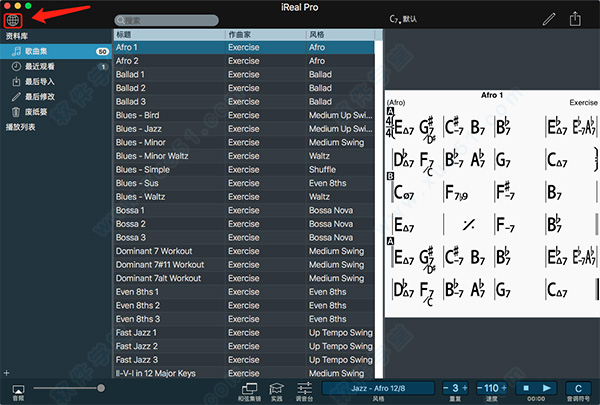Image resolution: width=600 pixels, height=405 pixels.
Task: Start playback with the play button
Action: (546, 388)
